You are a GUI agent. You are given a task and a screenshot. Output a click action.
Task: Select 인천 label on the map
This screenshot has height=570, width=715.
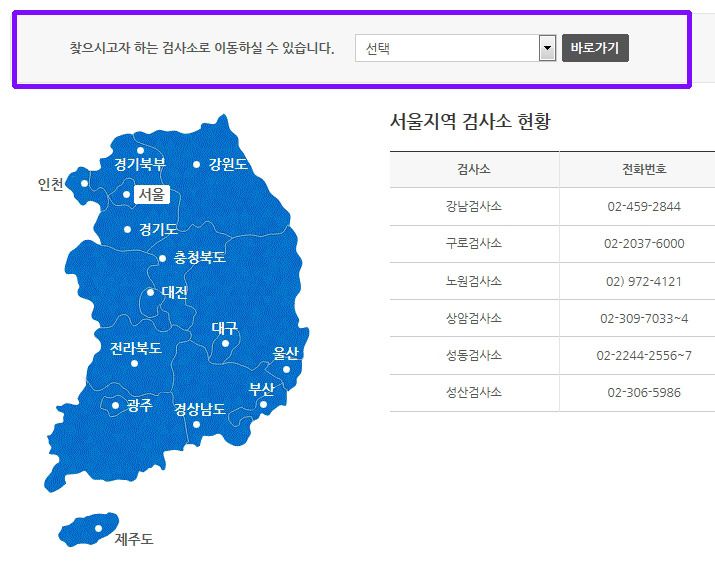(50, 184)
